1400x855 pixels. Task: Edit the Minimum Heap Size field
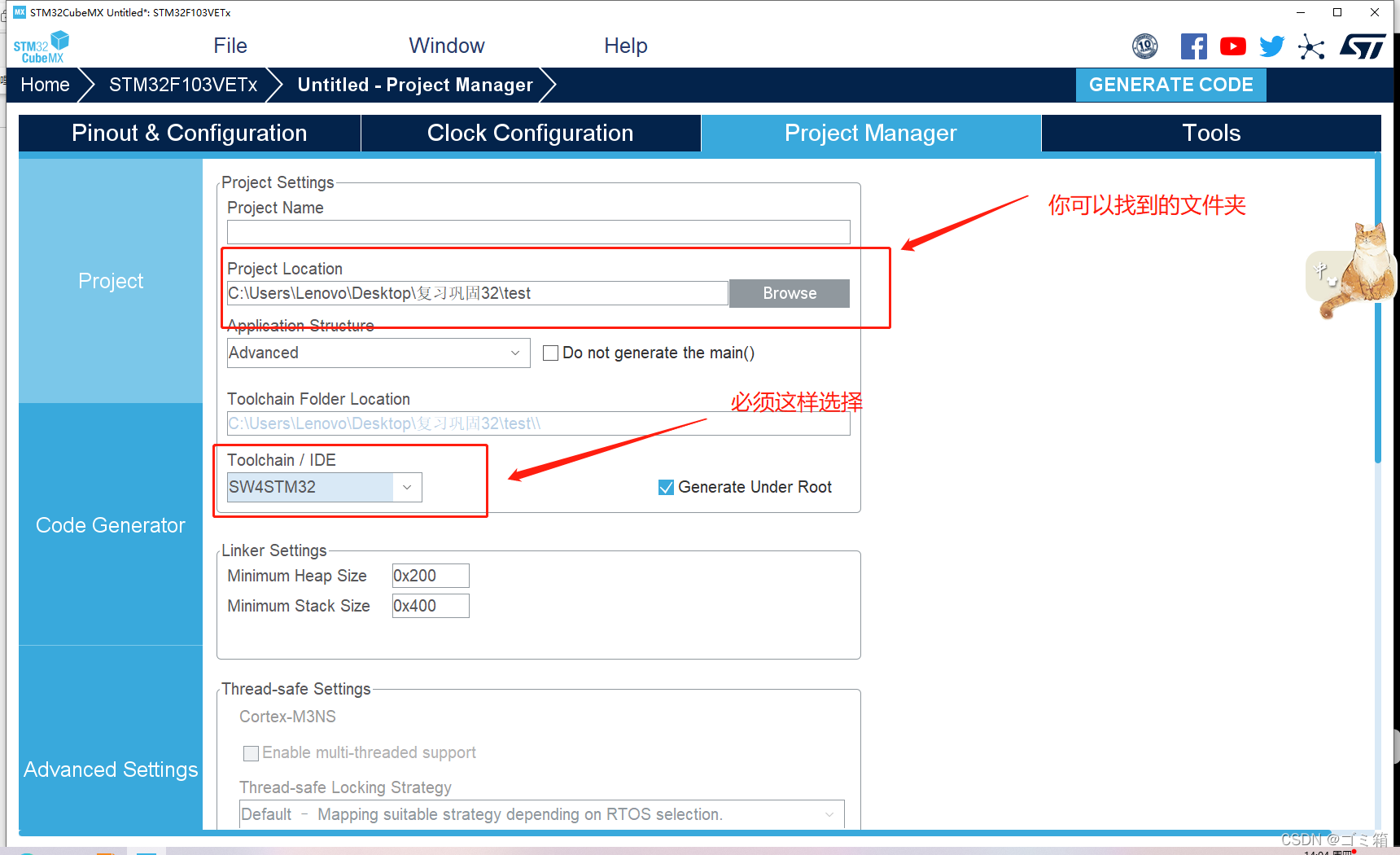431,576
